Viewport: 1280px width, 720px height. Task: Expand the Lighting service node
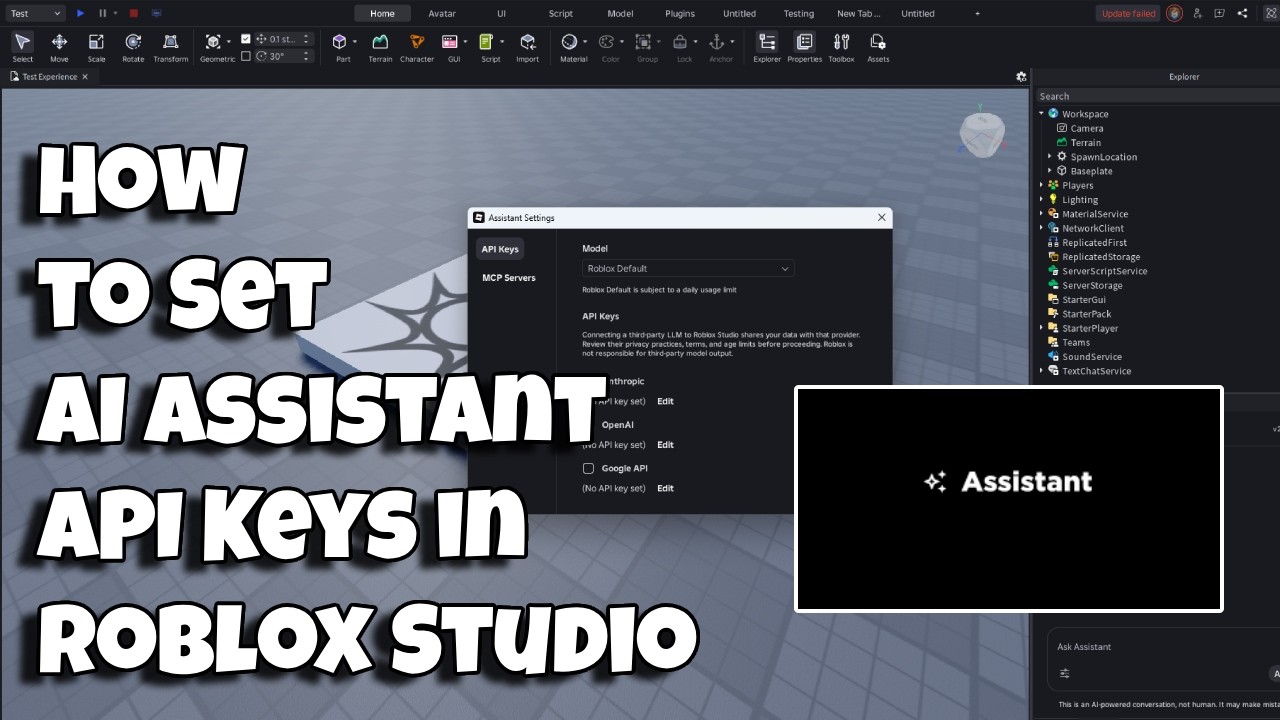coord(1041,200)
